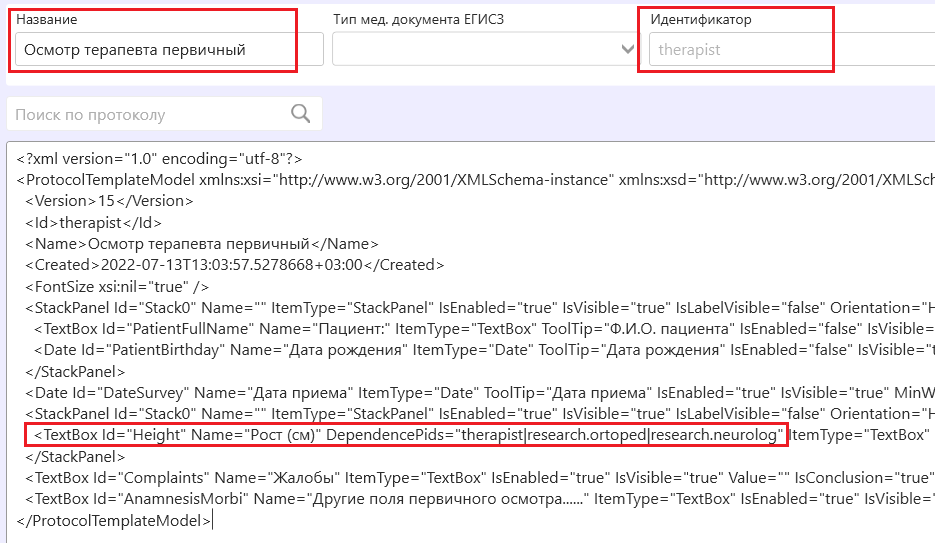Click the closing </ProtocolTemplateModel> tag
The width and height of the screenshot is (935, 556).
coord(113,521)
